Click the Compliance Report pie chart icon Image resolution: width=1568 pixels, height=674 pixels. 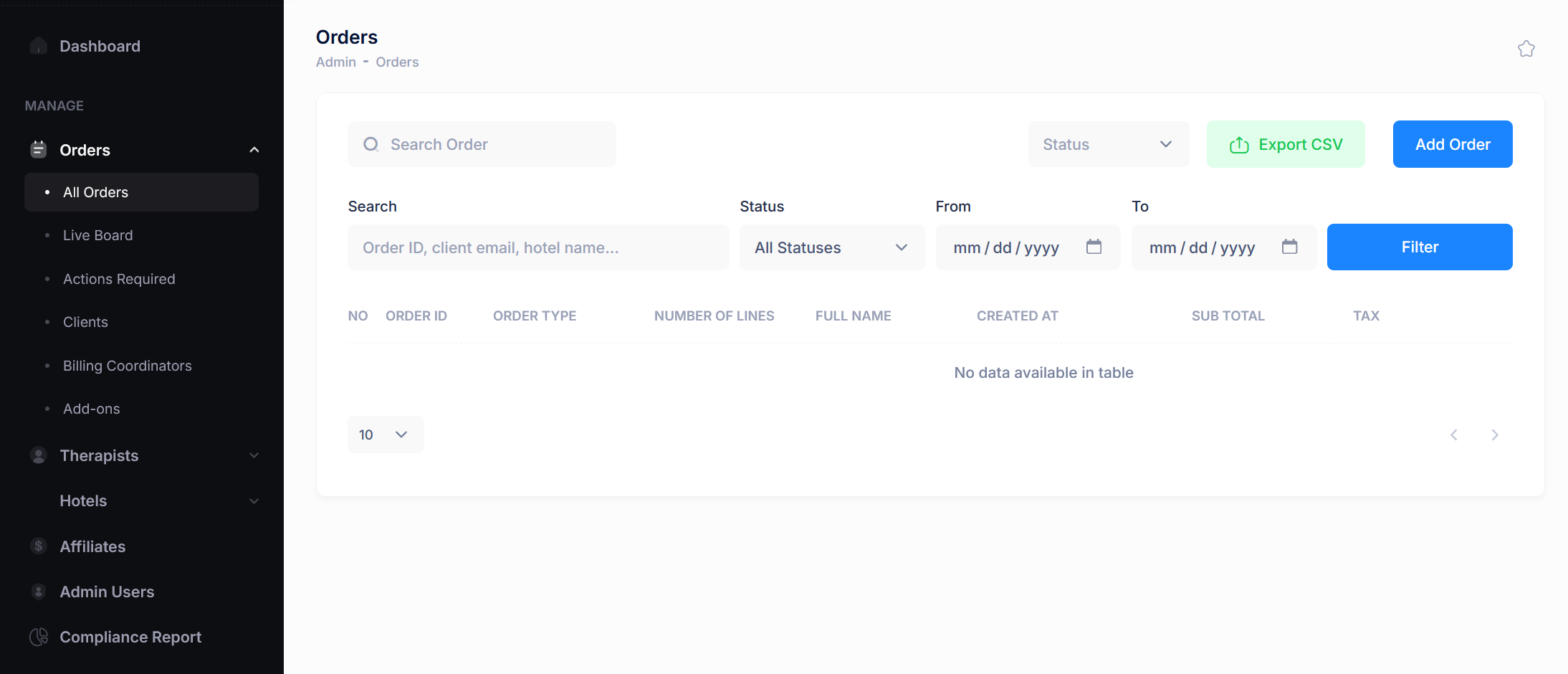tap(38, 637)
